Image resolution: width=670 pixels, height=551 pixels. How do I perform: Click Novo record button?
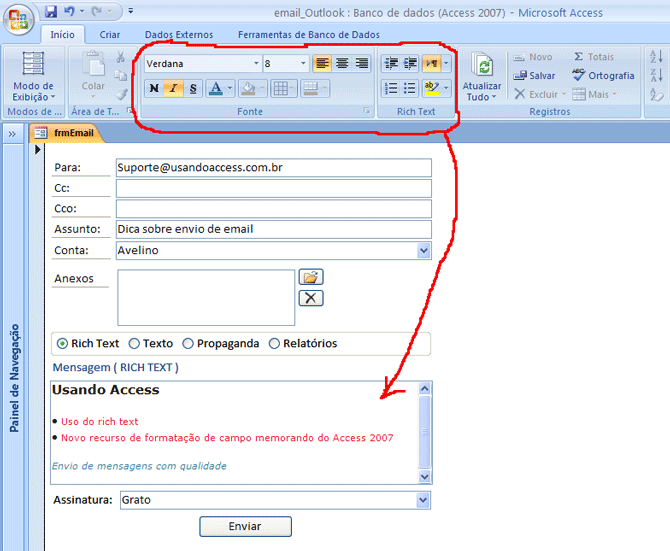[532, 57]
